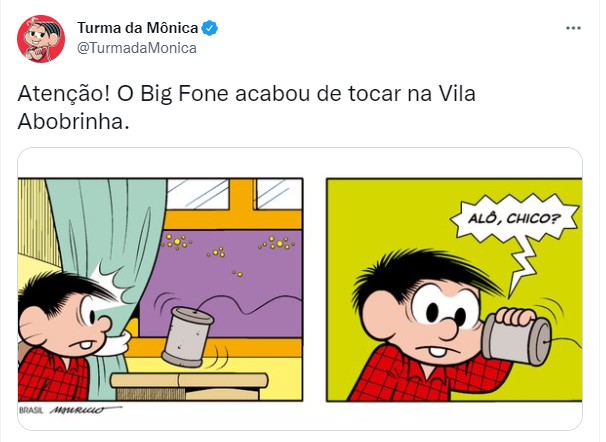Click the BRASIL label below the left panel

pos(31,410)
